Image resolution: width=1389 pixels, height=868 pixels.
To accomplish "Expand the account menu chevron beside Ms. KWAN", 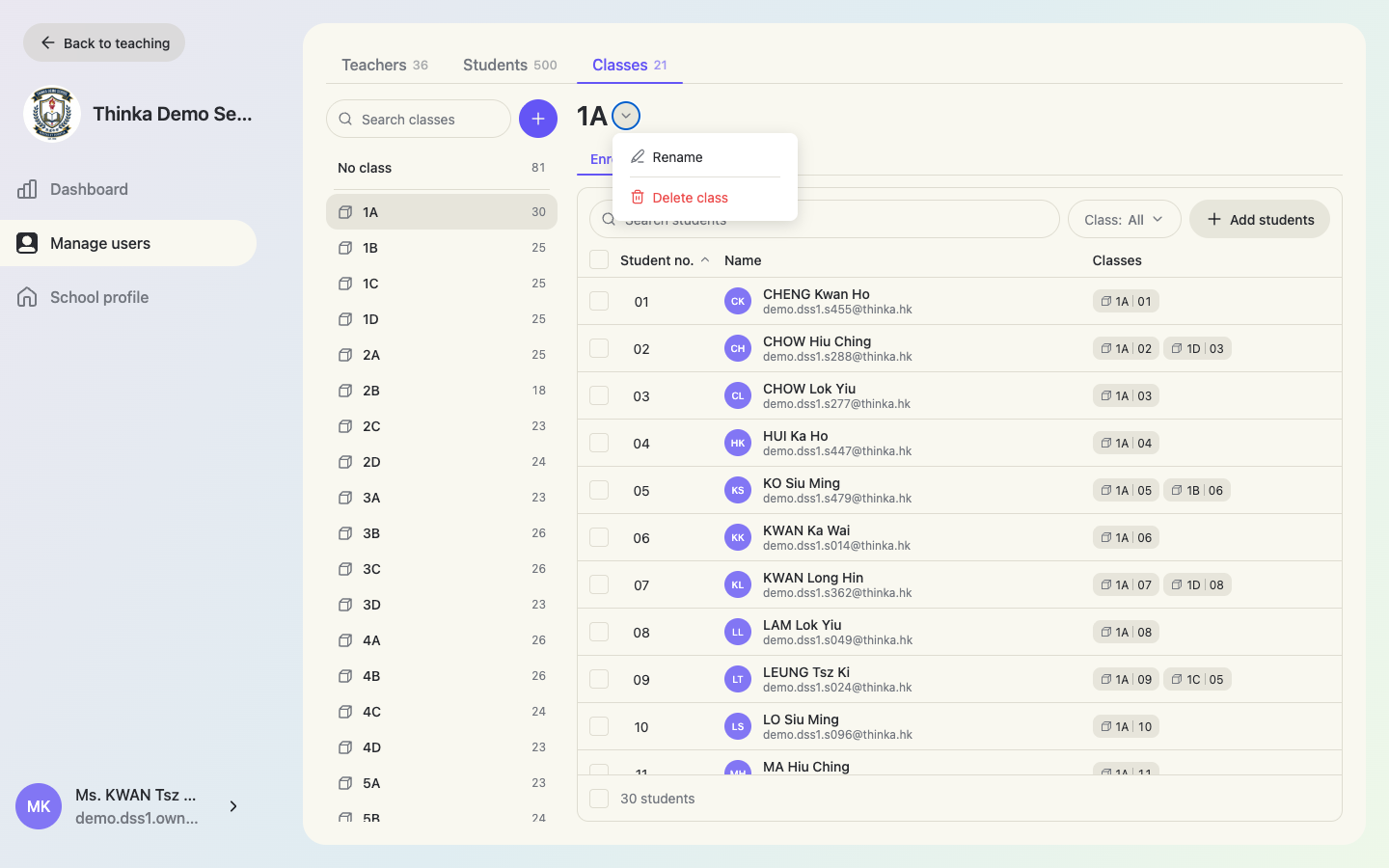I will pyautogui.click(x=233, y=806).
